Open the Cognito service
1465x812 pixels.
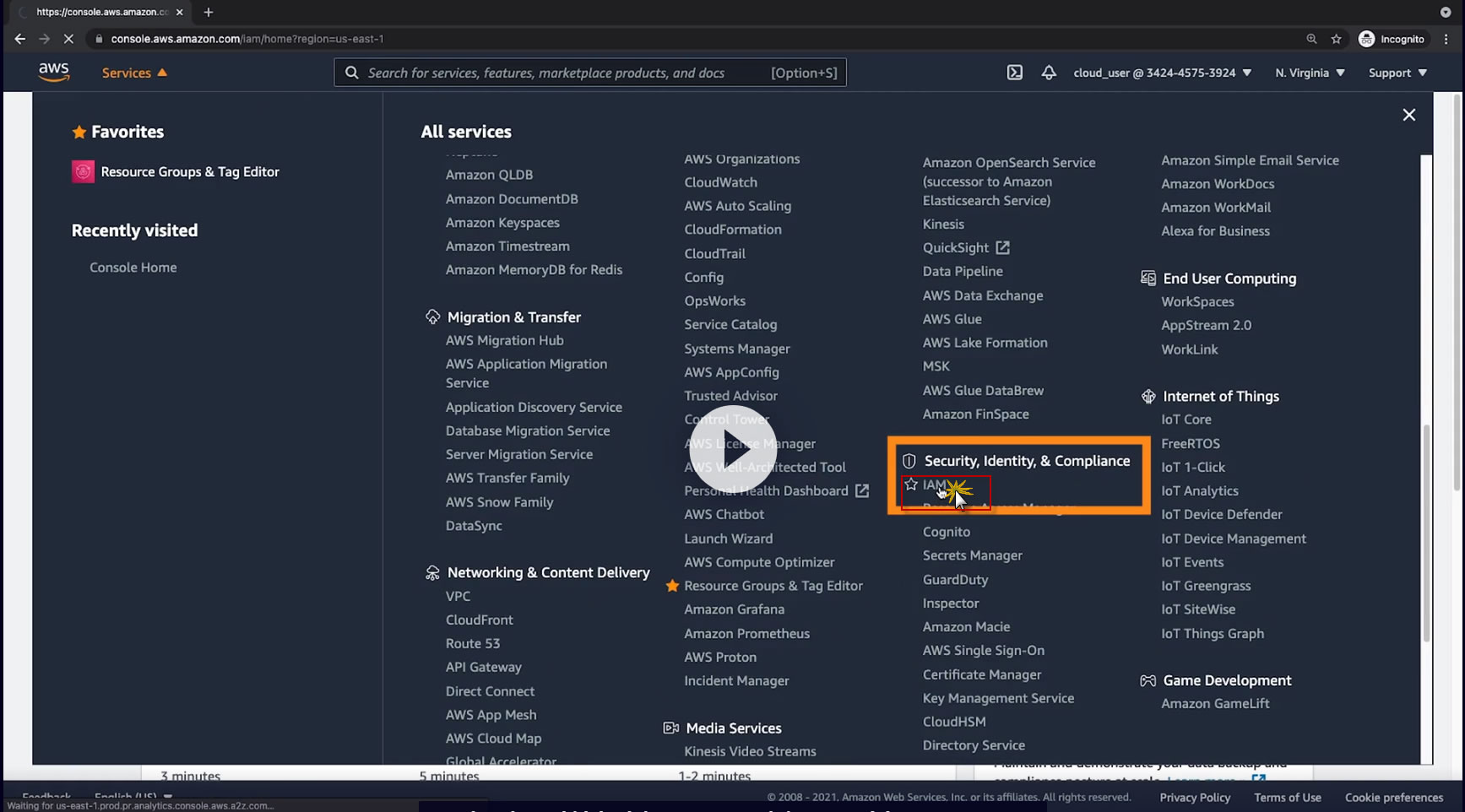[x=947, y=532]
